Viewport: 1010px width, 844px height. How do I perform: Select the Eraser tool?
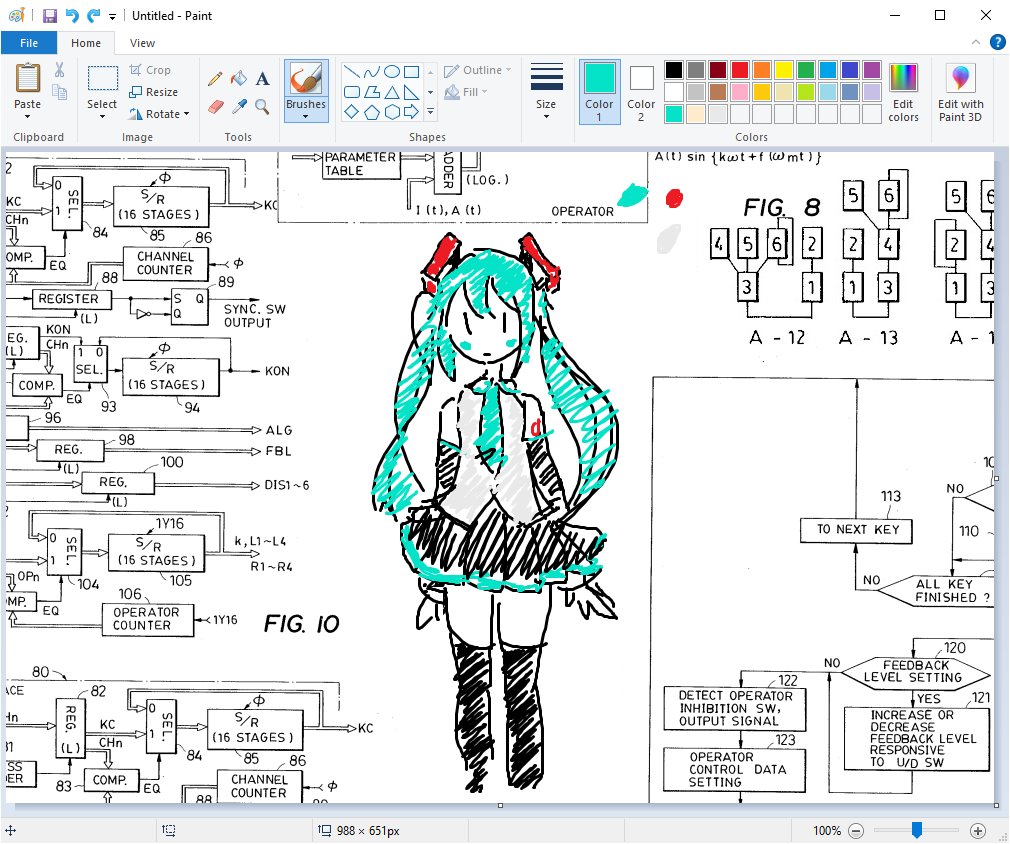click(x=215, y=106)
